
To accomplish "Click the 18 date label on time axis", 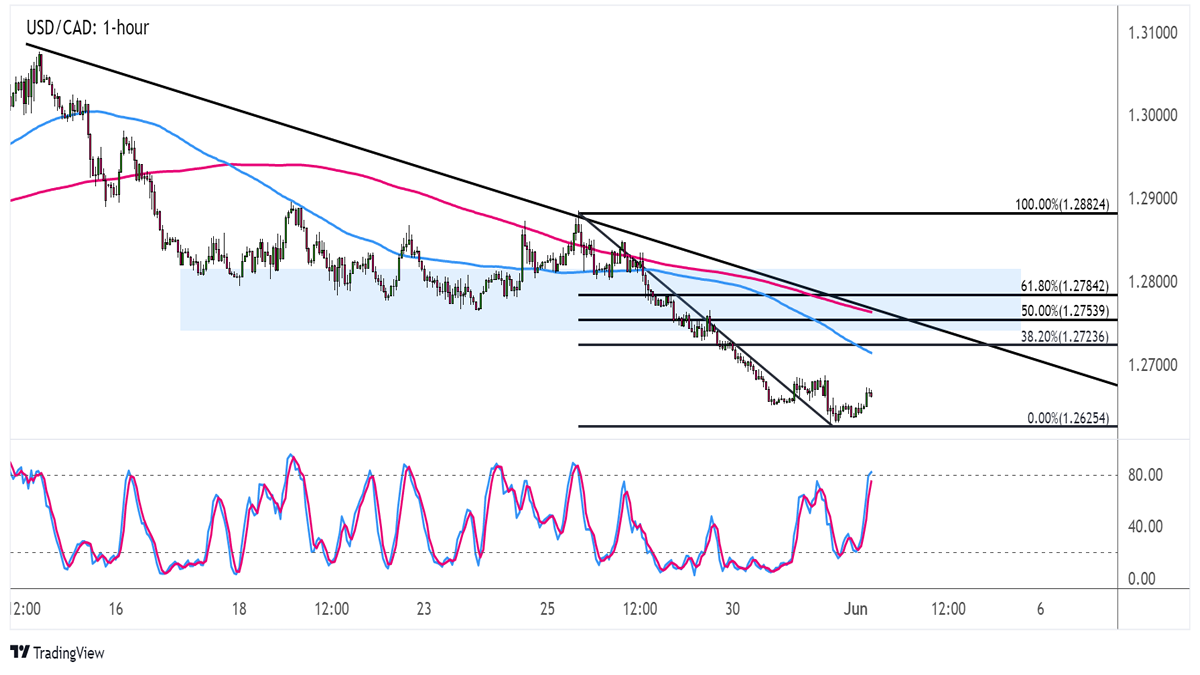I will 239,608.
